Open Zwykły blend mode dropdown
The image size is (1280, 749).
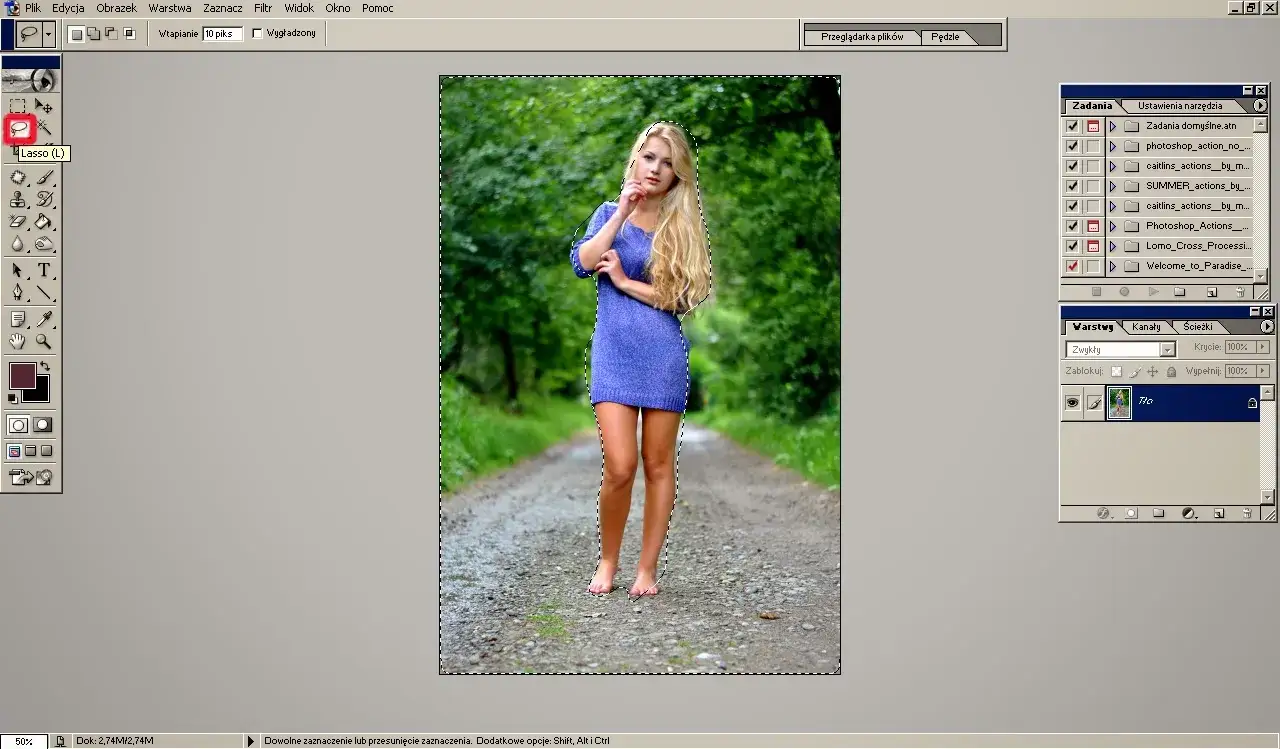[x=1167, y=350]
